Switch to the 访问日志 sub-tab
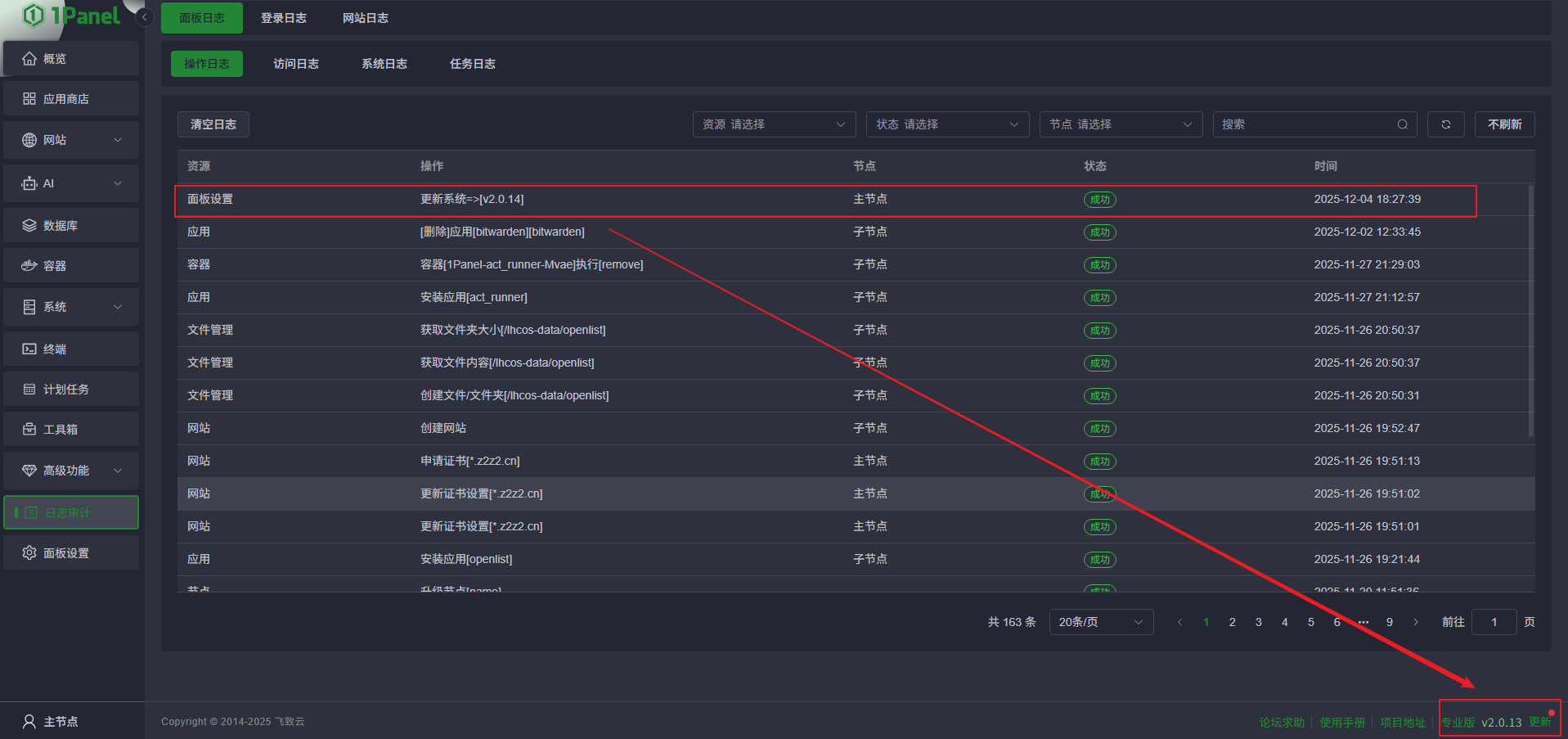Viewport: 1568px width, 739px height. tap(296, 64)
